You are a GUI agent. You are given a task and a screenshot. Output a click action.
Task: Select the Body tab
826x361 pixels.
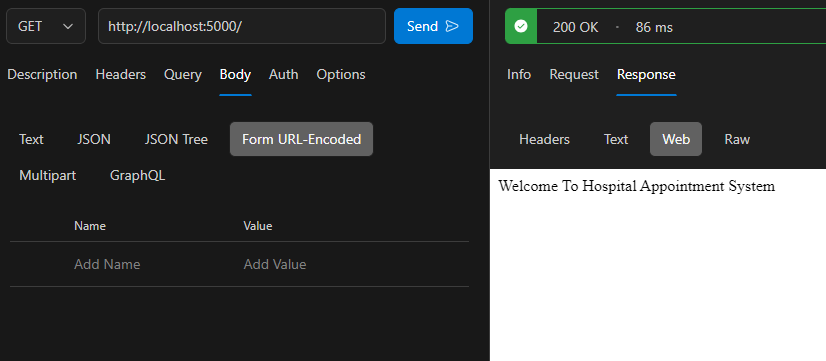click(x=235, y=75)
